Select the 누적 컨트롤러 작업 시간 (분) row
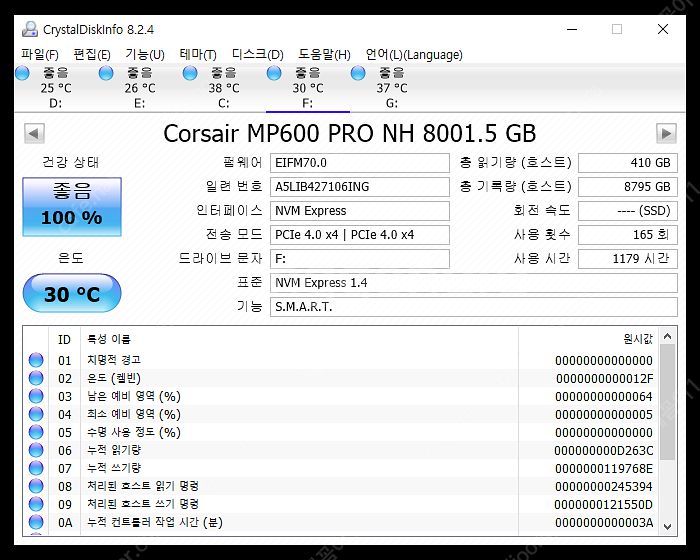The image size is (700, 560). click(341, 522)
